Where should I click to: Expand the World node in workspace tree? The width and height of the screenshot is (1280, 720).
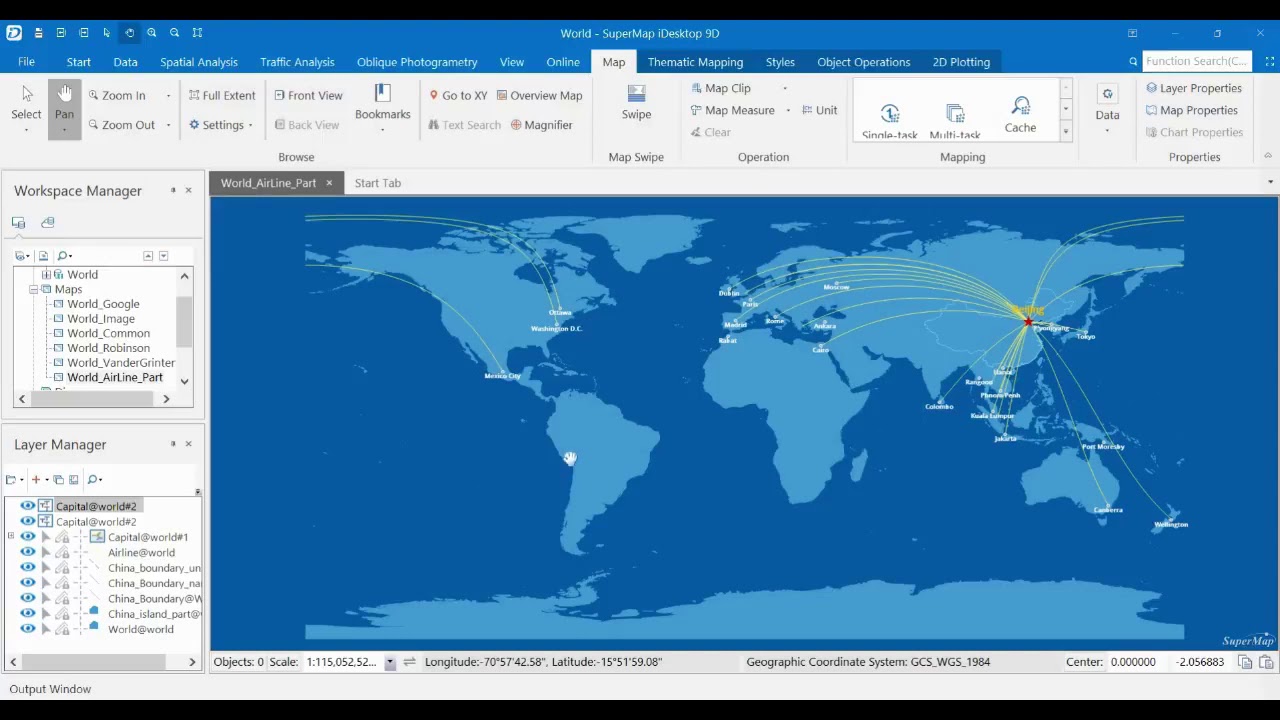click(x=45, y=274)
